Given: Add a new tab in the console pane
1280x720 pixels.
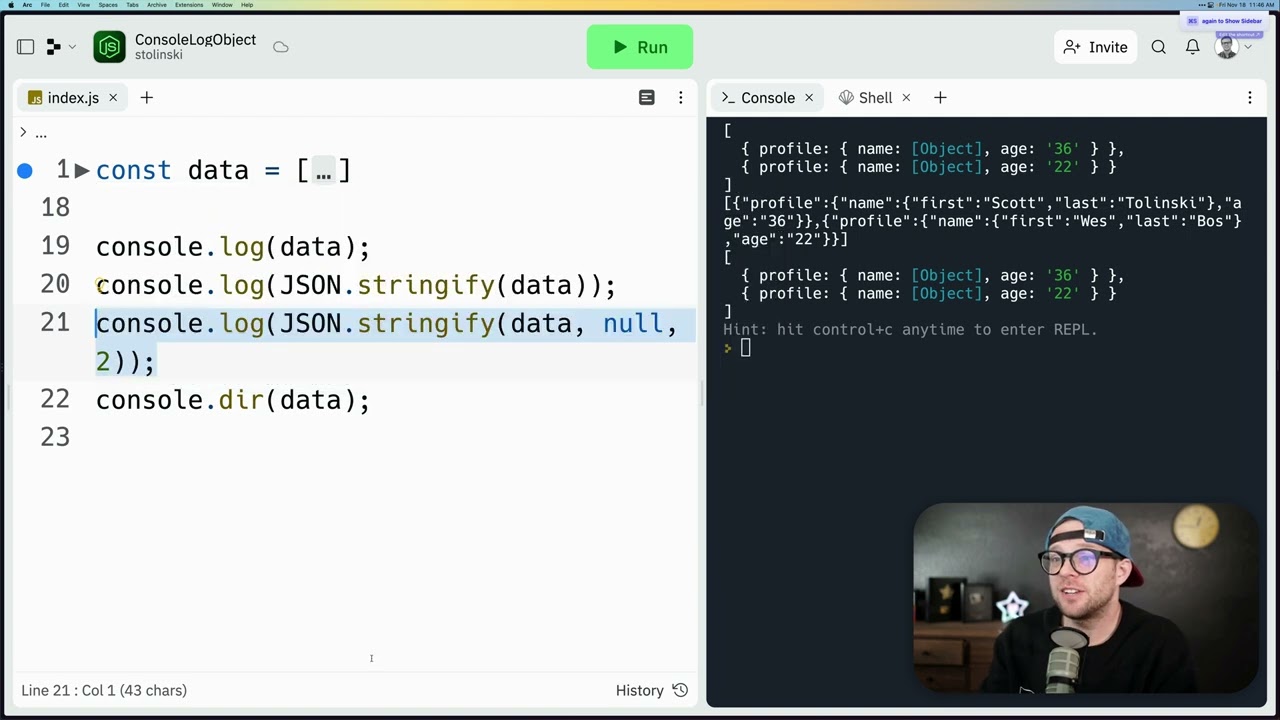Looking at the screenshot, I should 940,97.
